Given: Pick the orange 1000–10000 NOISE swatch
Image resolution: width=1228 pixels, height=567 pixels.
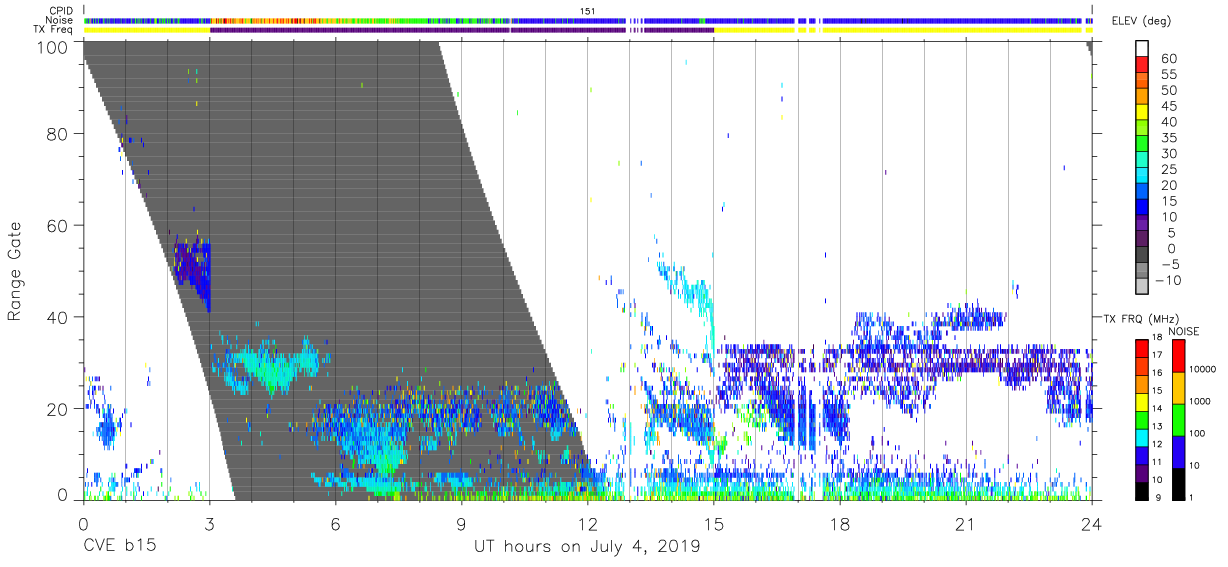Looking at the screenshot, I should click(1177, 386).
